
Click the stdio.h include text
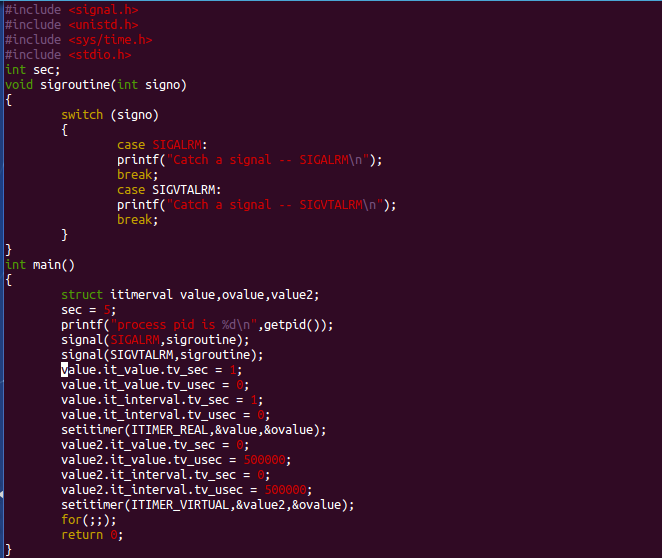pyautogui.click(x=100, y=55)
